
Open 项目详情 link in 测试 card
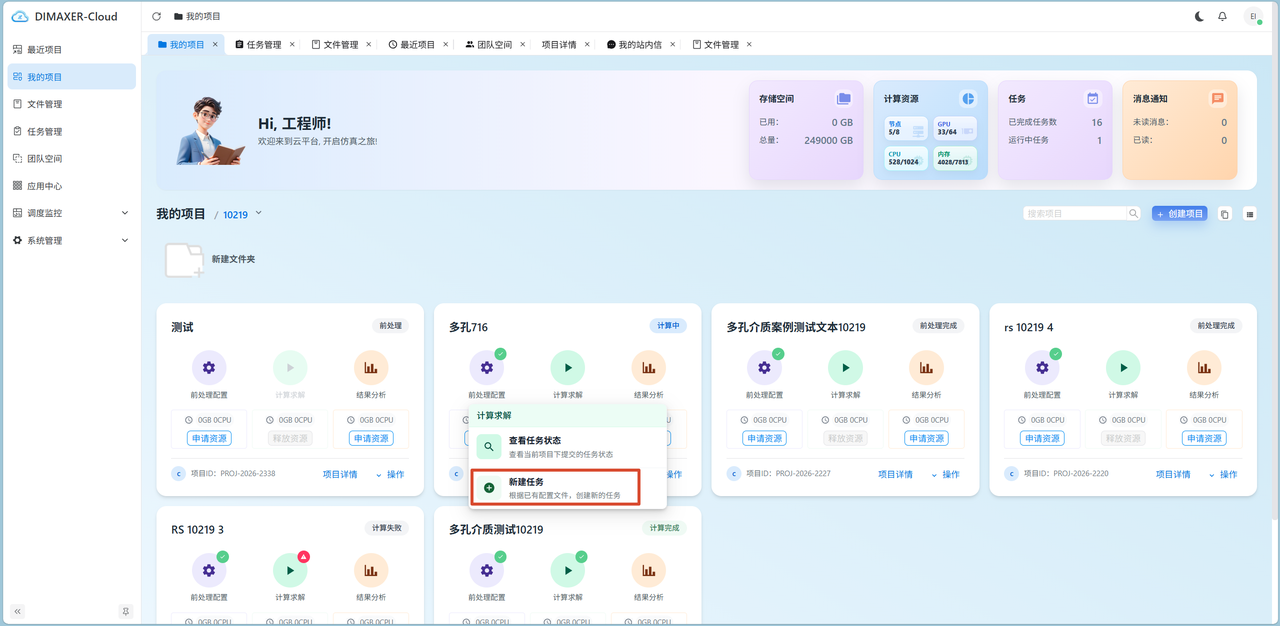[340, 474]
